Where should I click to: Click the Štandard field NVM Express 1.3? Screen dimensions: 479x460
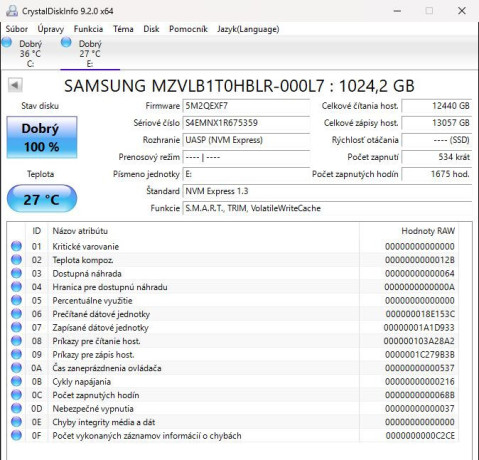327,191
